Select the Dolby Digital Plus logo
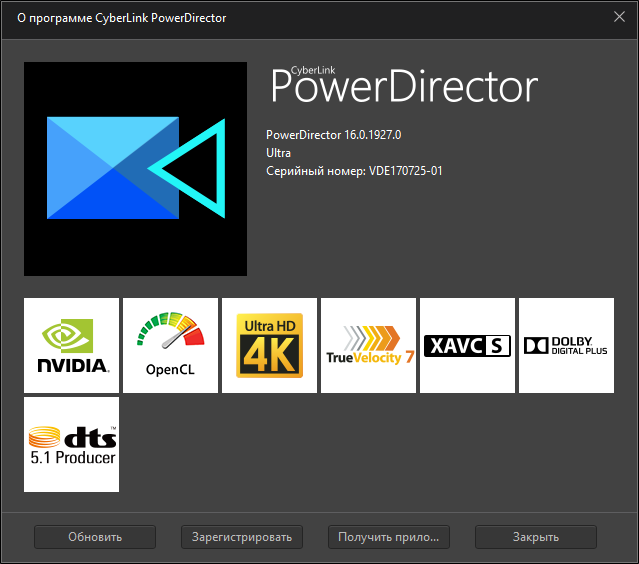Viewport: 639px width, 564px height. 566,346
